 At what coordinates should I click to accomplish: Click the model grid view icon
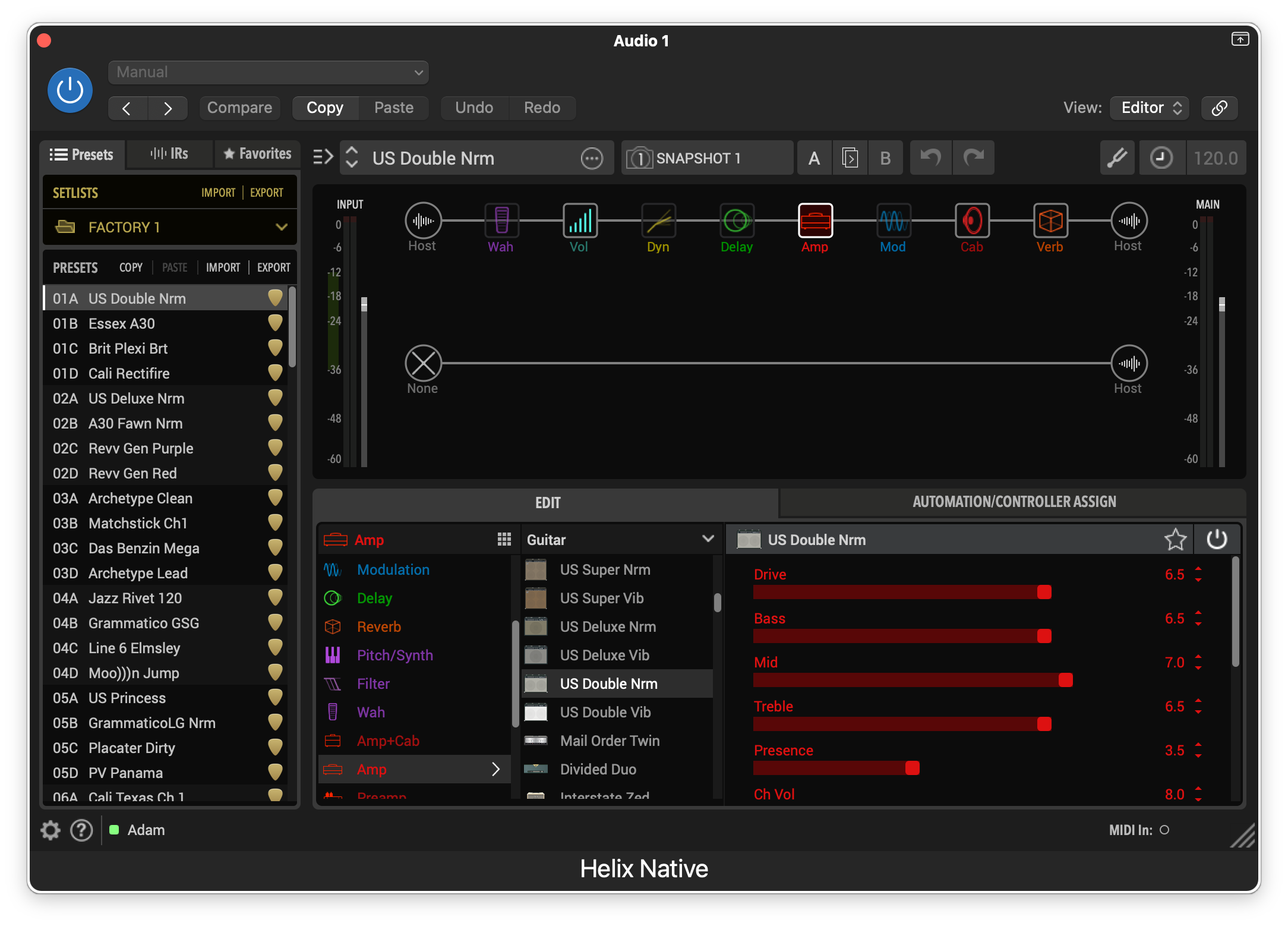504,539
